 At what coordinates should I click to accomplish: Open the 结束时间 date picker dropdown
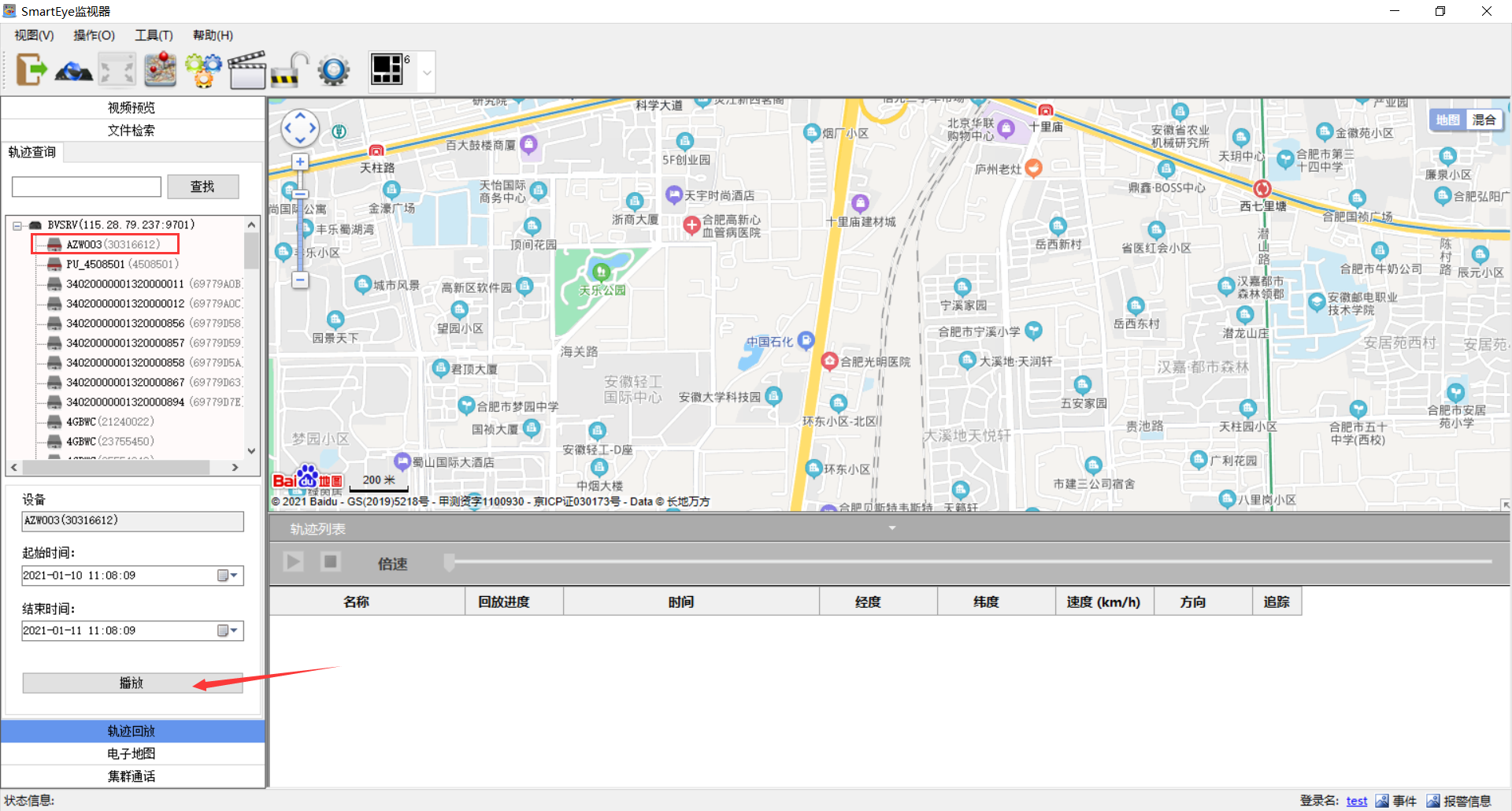(228, 631)
